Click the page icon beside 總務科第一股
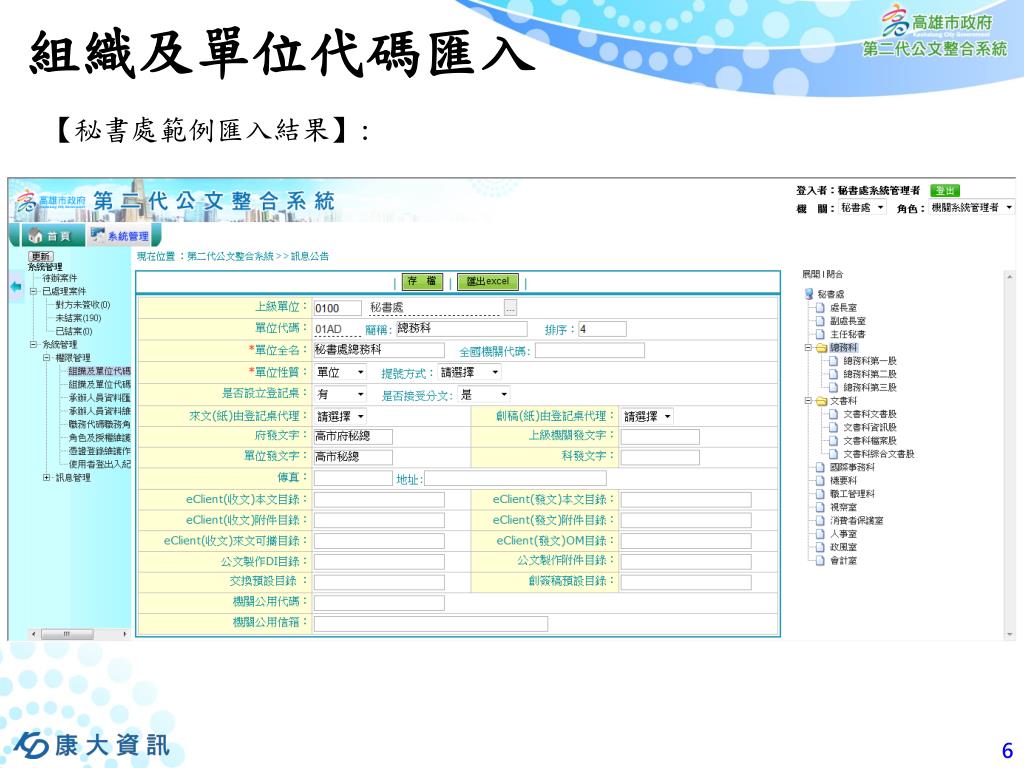 pyautogui.click(x=833, y=360)
